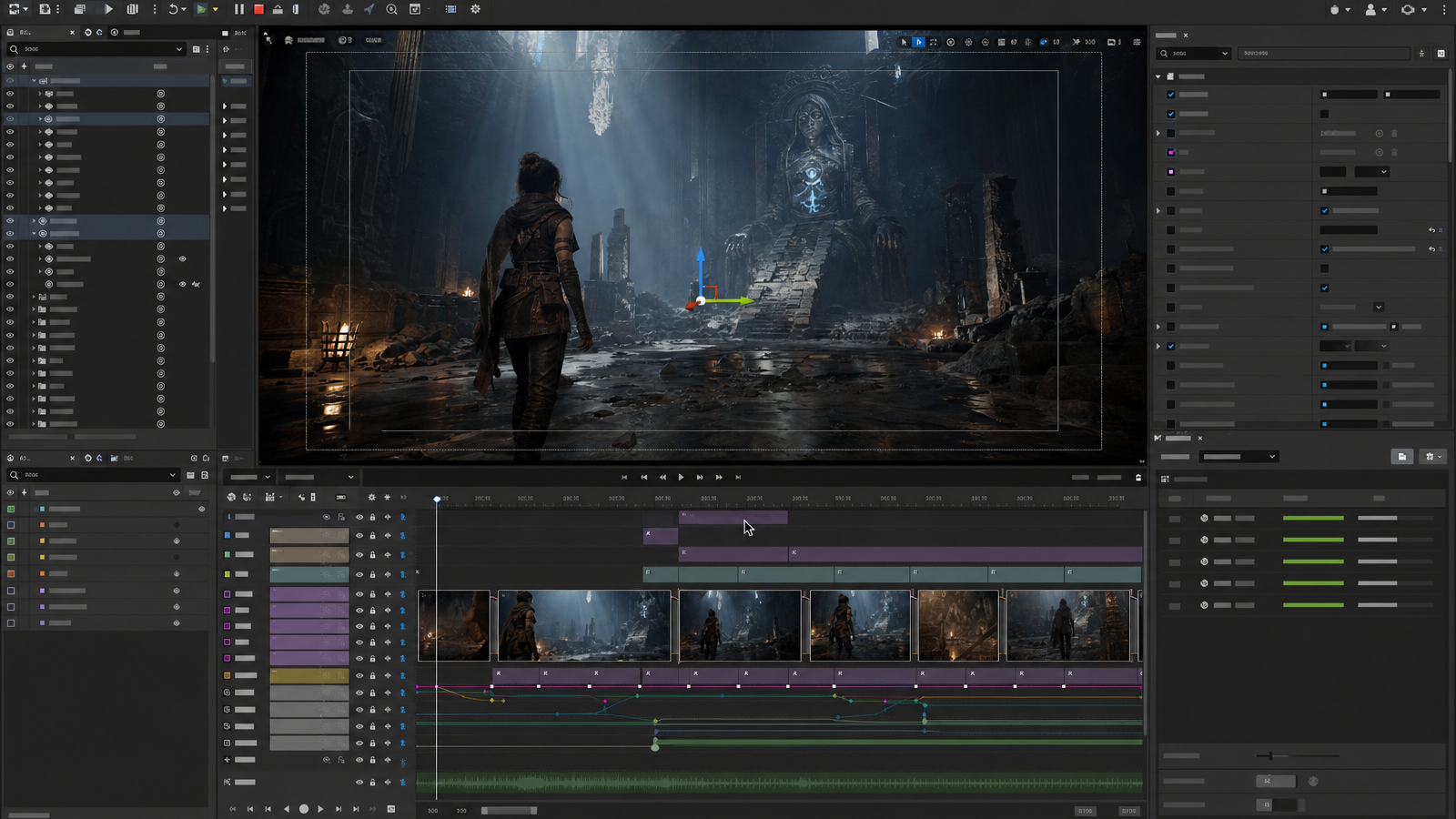
Task: Collapse the properties panel section header arrow
Action: (x=1158, y=76)
